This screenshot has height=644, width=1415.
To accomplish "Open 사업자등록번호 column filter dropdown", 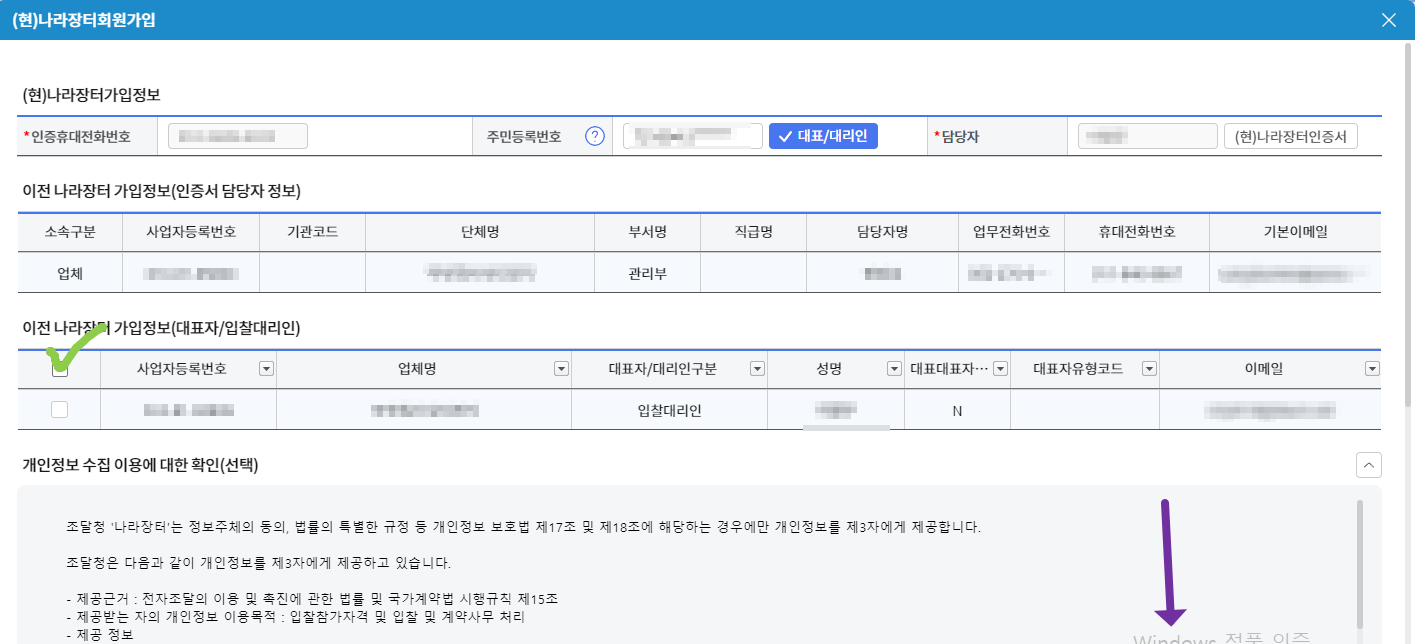I will (x=265, y=369).
